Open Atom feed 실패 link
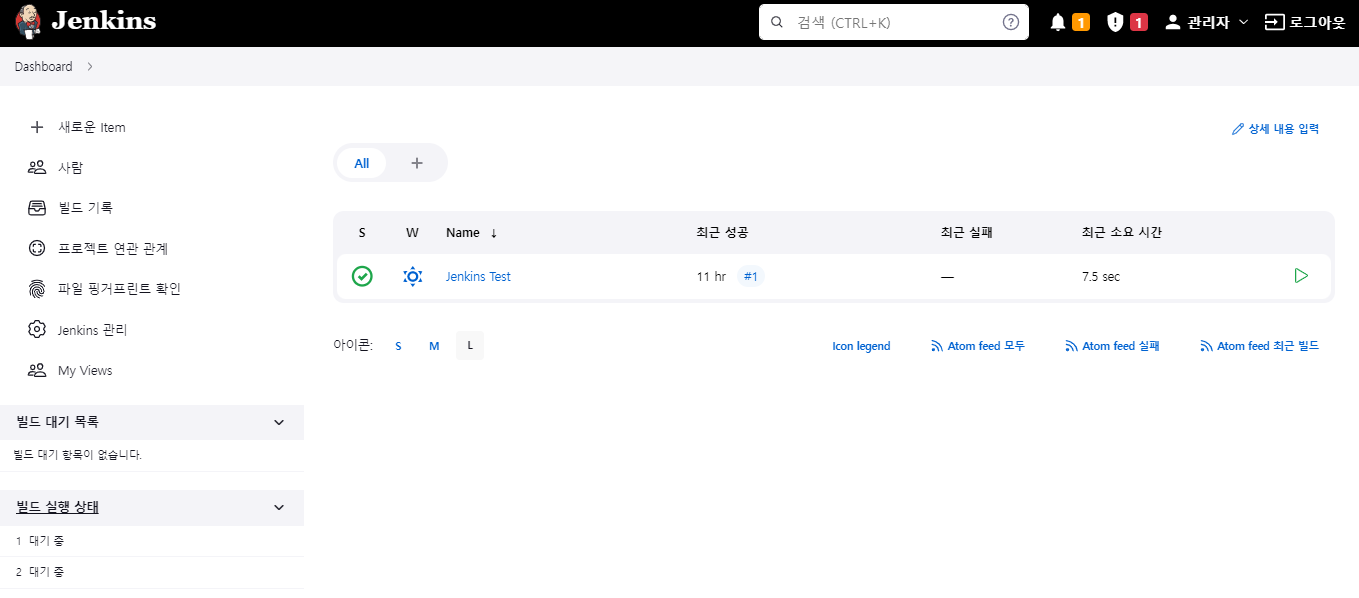This screenshot has width=1359, height=598. pyautogui.click(x=1112, y=346)
